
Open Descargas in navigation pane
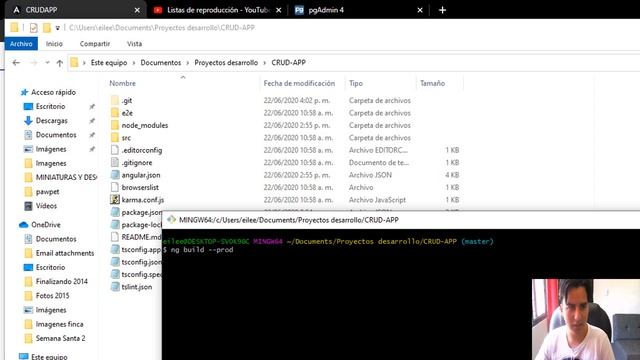51,121
